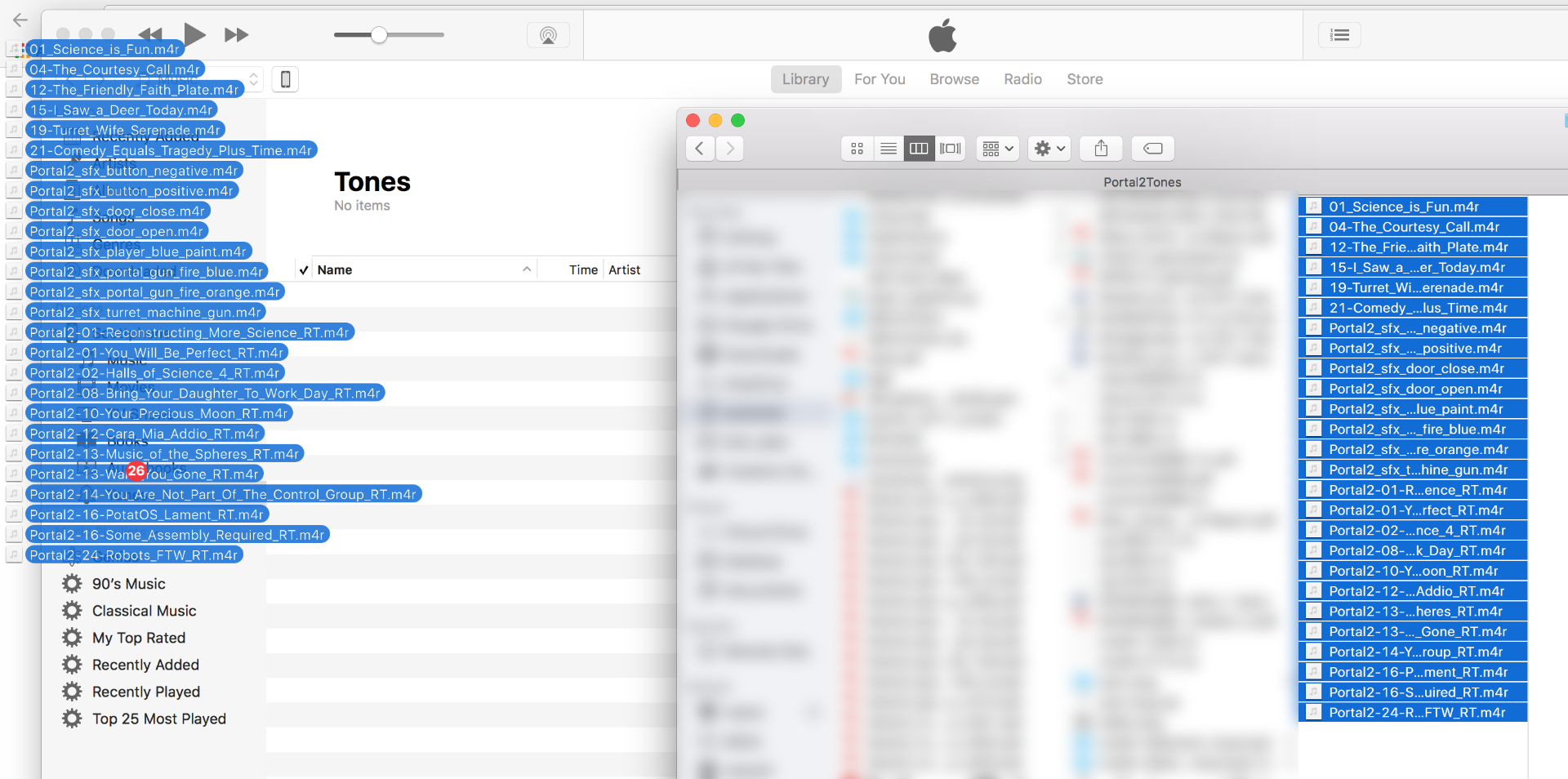Switch Finder to icon view
1568x779 pixels.
pos(857,149)
